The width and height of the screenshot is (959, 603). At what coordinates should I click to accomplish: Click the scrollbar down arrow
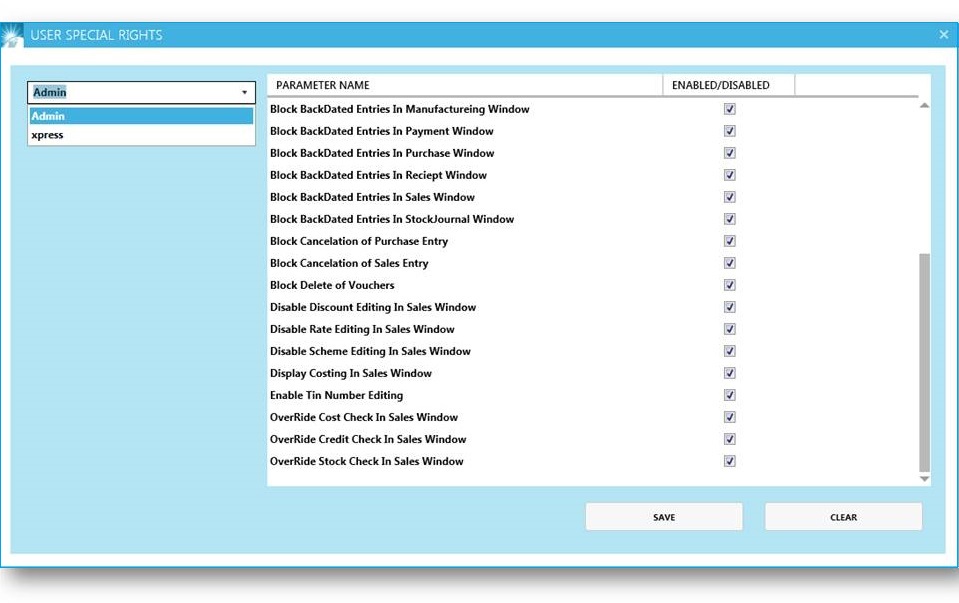click(x=924, y=476)
